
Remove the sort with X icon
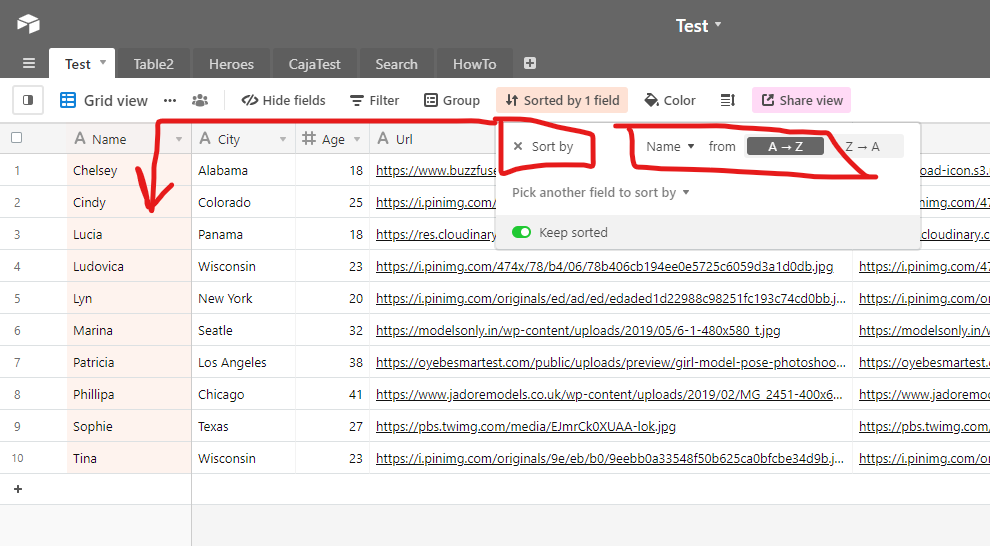click(518, 147)
